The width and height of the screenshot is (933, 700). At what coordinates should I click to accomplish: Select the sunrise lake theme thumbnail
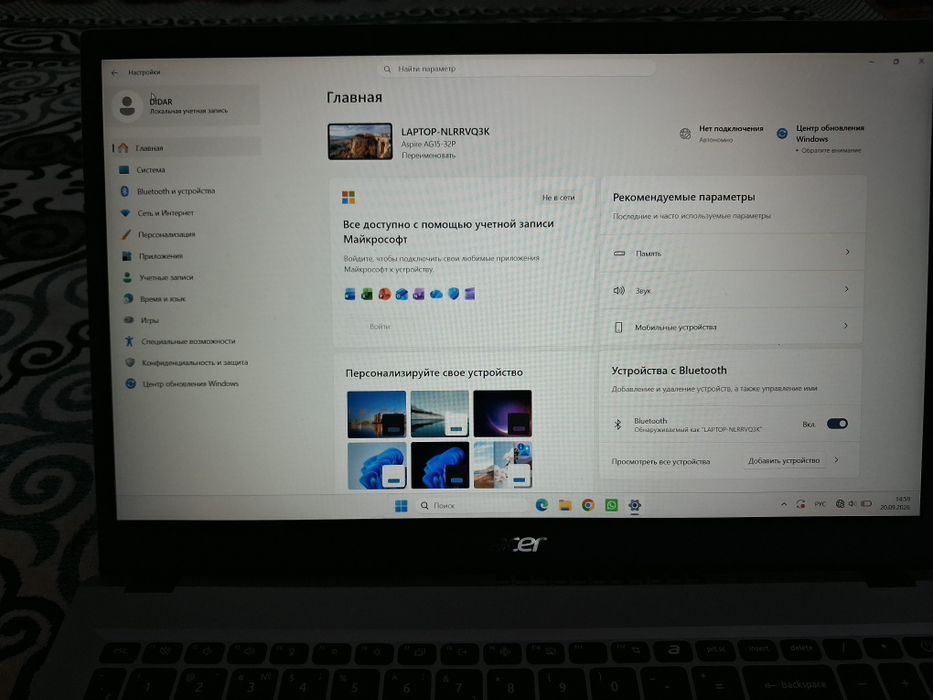tap(377, 414)
